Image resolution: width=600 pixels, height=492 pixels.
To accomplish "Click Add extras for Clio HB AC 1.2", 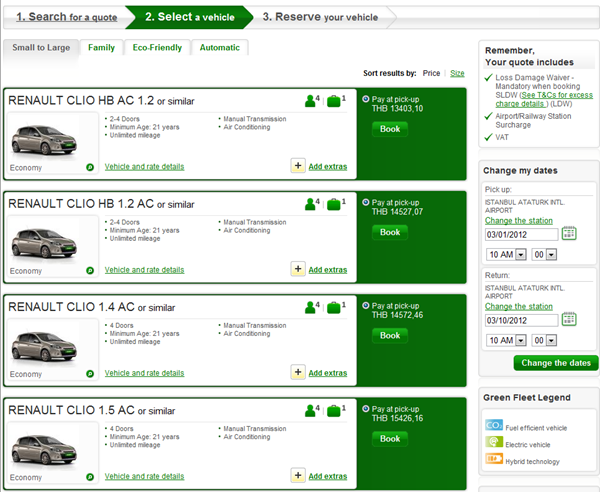I will pos(328,166).
